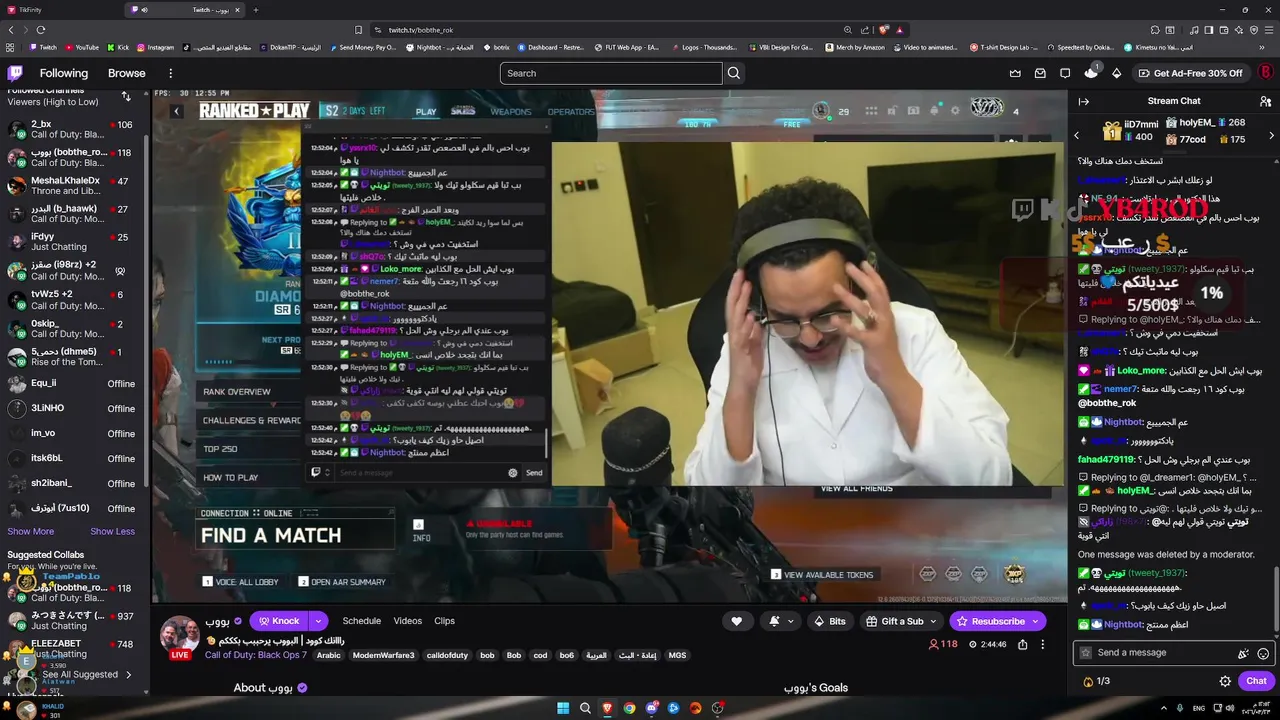Click the Brave shield icon in address bar
Viewport: 1280px width, 720px height.
884,30
